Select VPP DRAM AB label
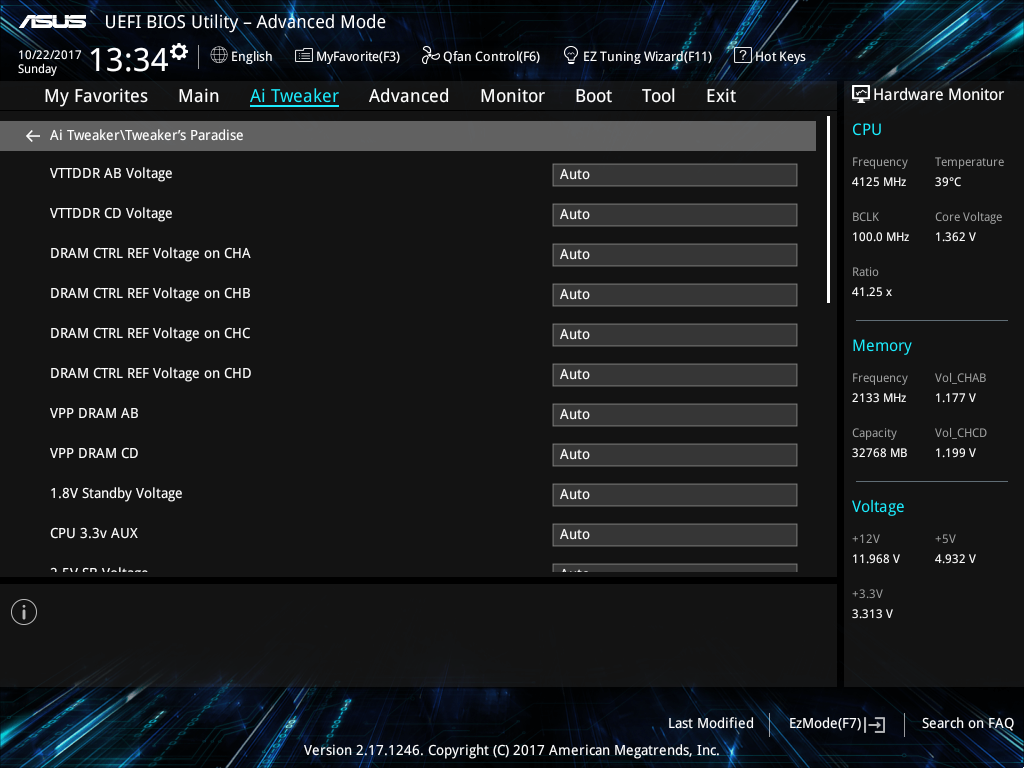1024x768 pixels. coord(94,413)
